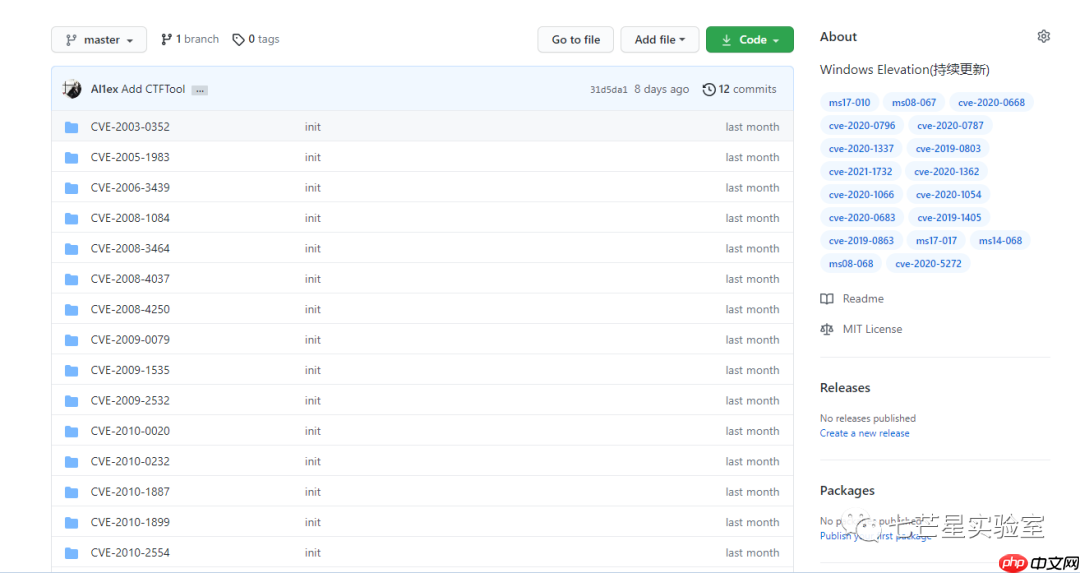Select the ms14-068 topic tag
Screen dimensions: 1080x573
[1000, 240]
